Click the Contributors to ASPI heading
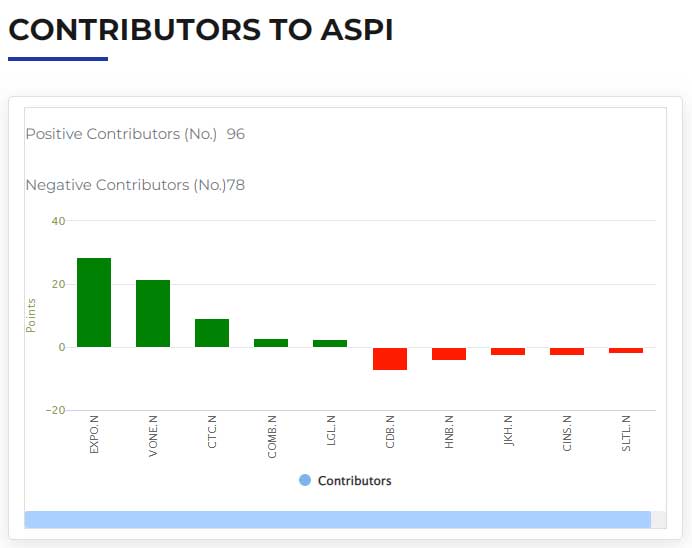The height and width of the screenshot is (548, 692). [x=200, y=30]
